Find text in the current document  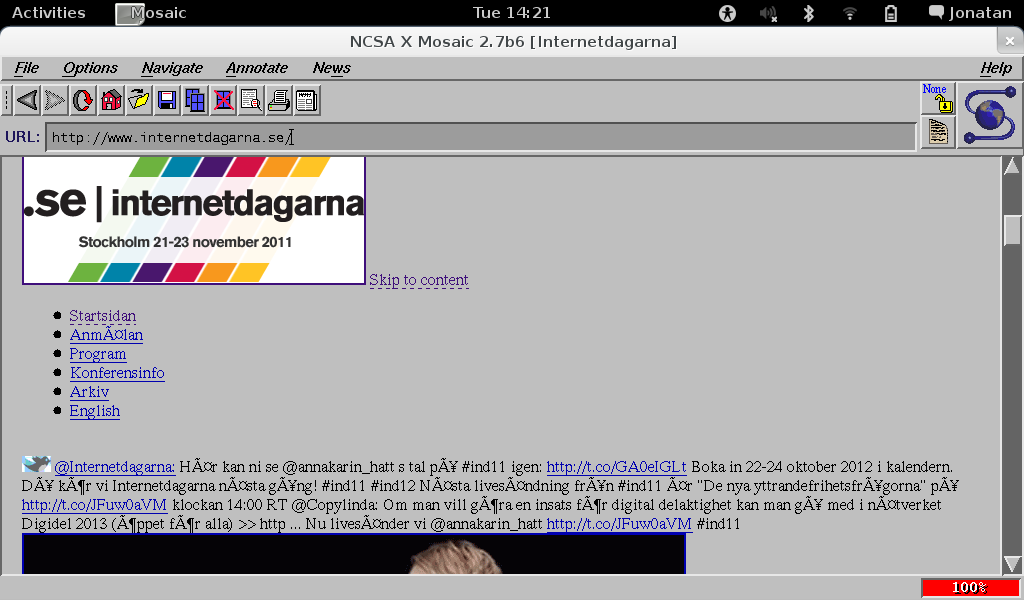251,101
